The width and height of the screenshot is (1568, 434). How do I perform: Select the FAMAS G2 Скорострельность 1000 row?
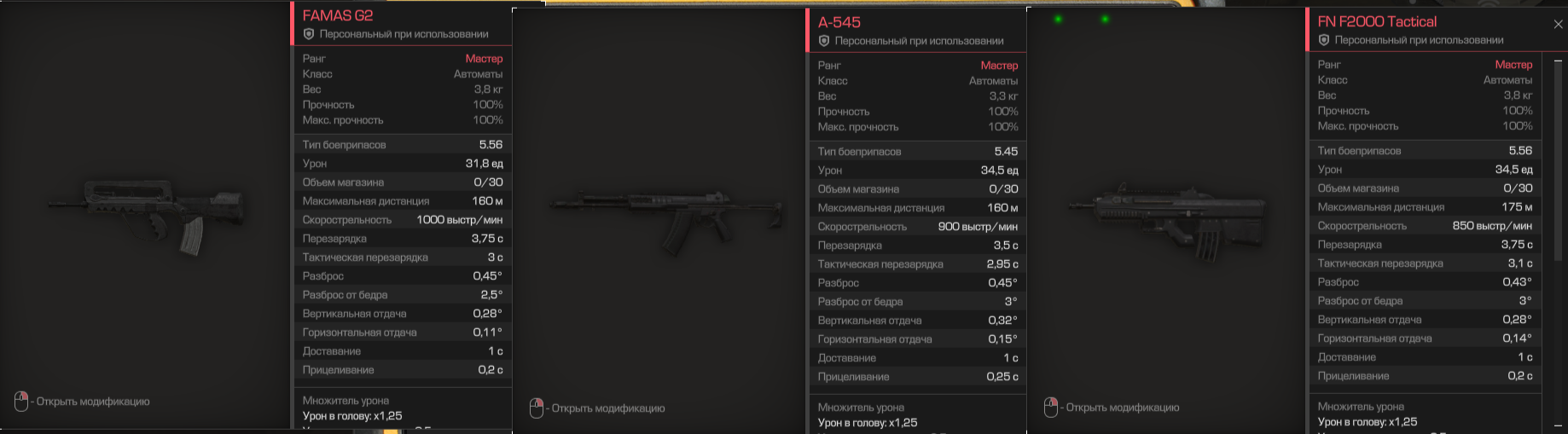tap(402, 220)
